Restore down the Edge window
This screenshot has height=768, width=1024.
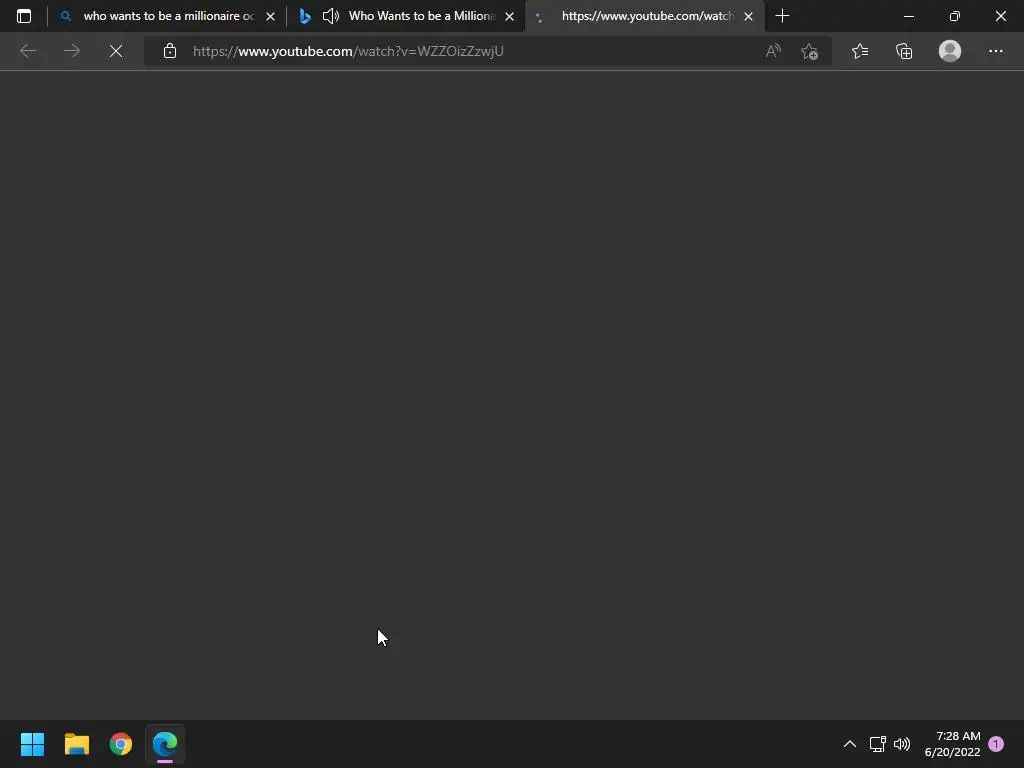pos(955,16)
